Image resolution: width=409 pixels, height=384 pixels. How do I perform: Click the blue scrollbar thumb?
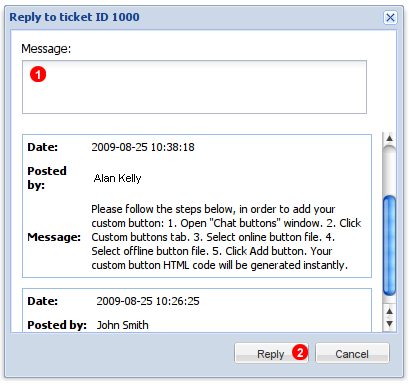point(389,246)
